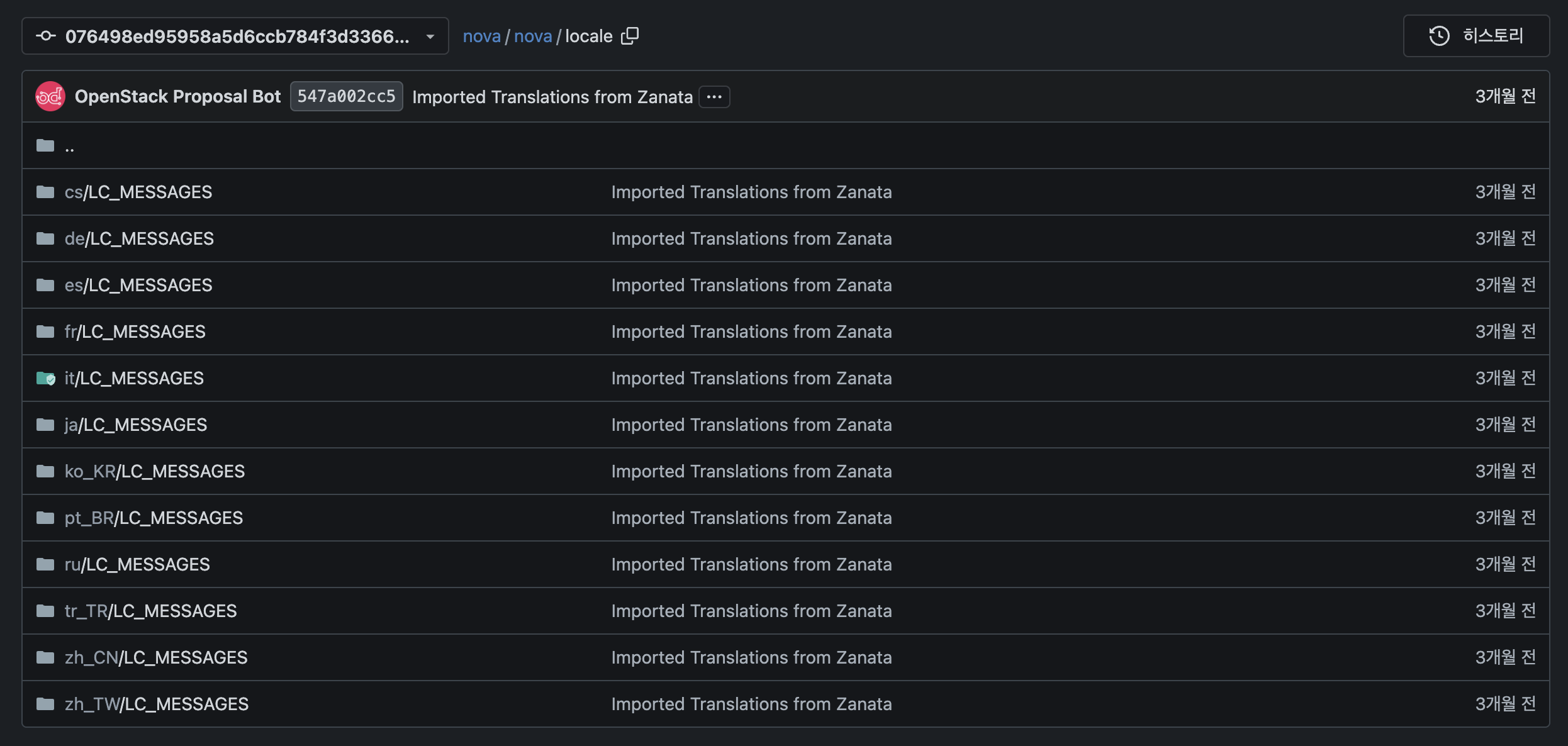Open the pt_BR/LC_MESSAGES directory

coord(154,518)
